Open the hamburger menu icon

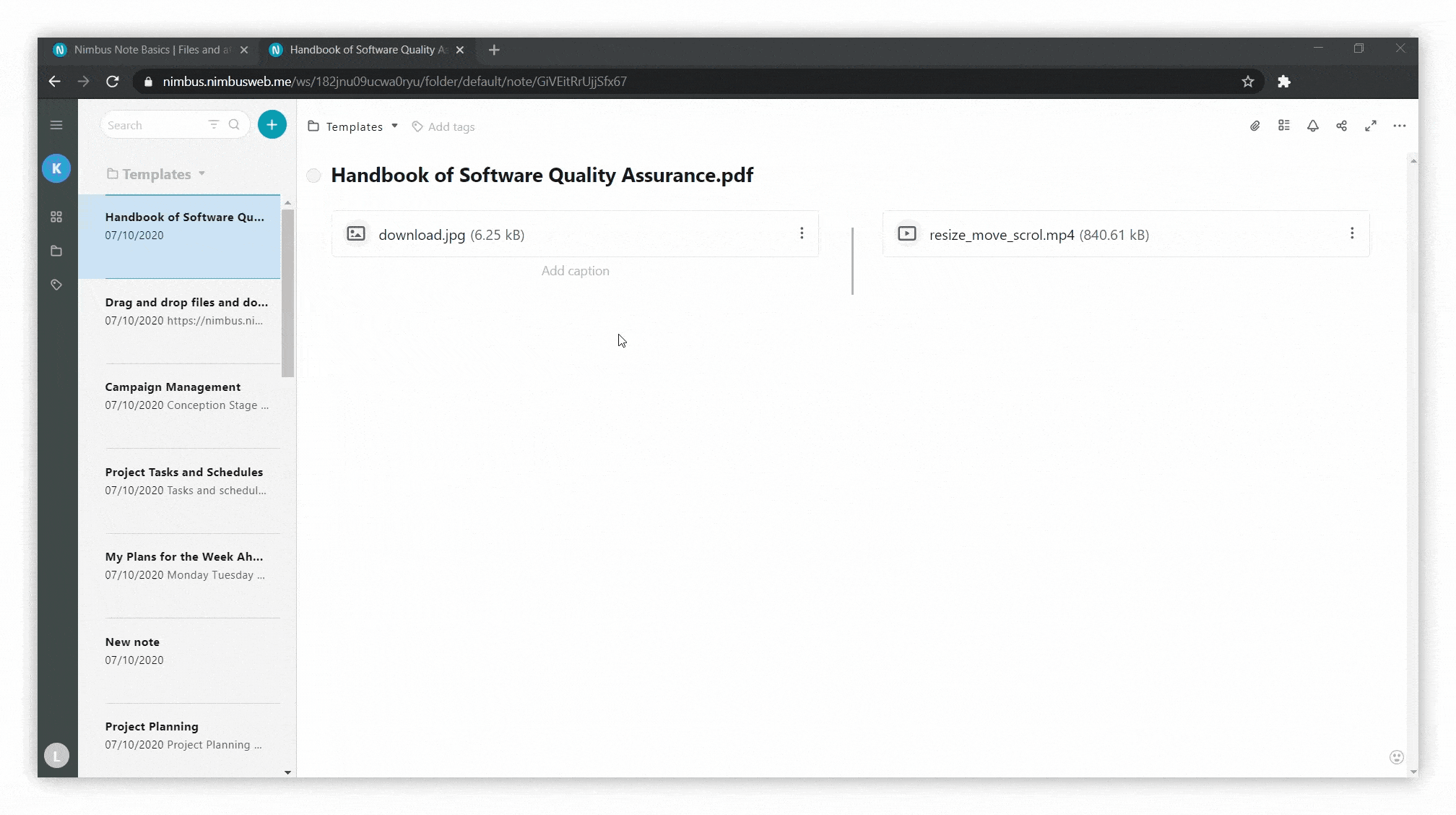(x=56, y=125)
